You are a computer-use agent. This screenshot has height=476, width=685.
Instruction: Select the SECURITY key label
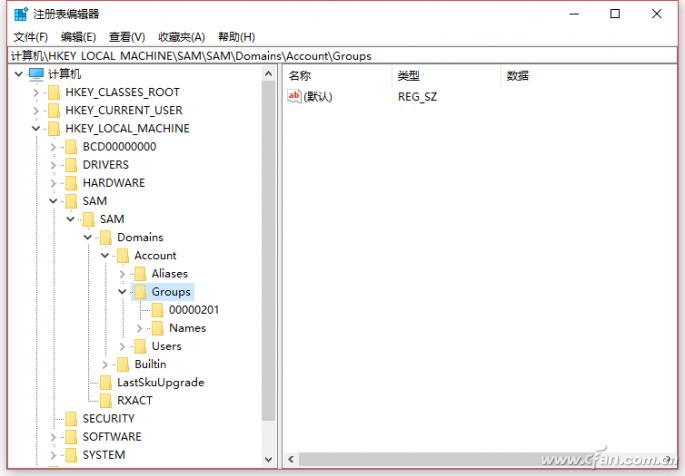coord(108,419)
